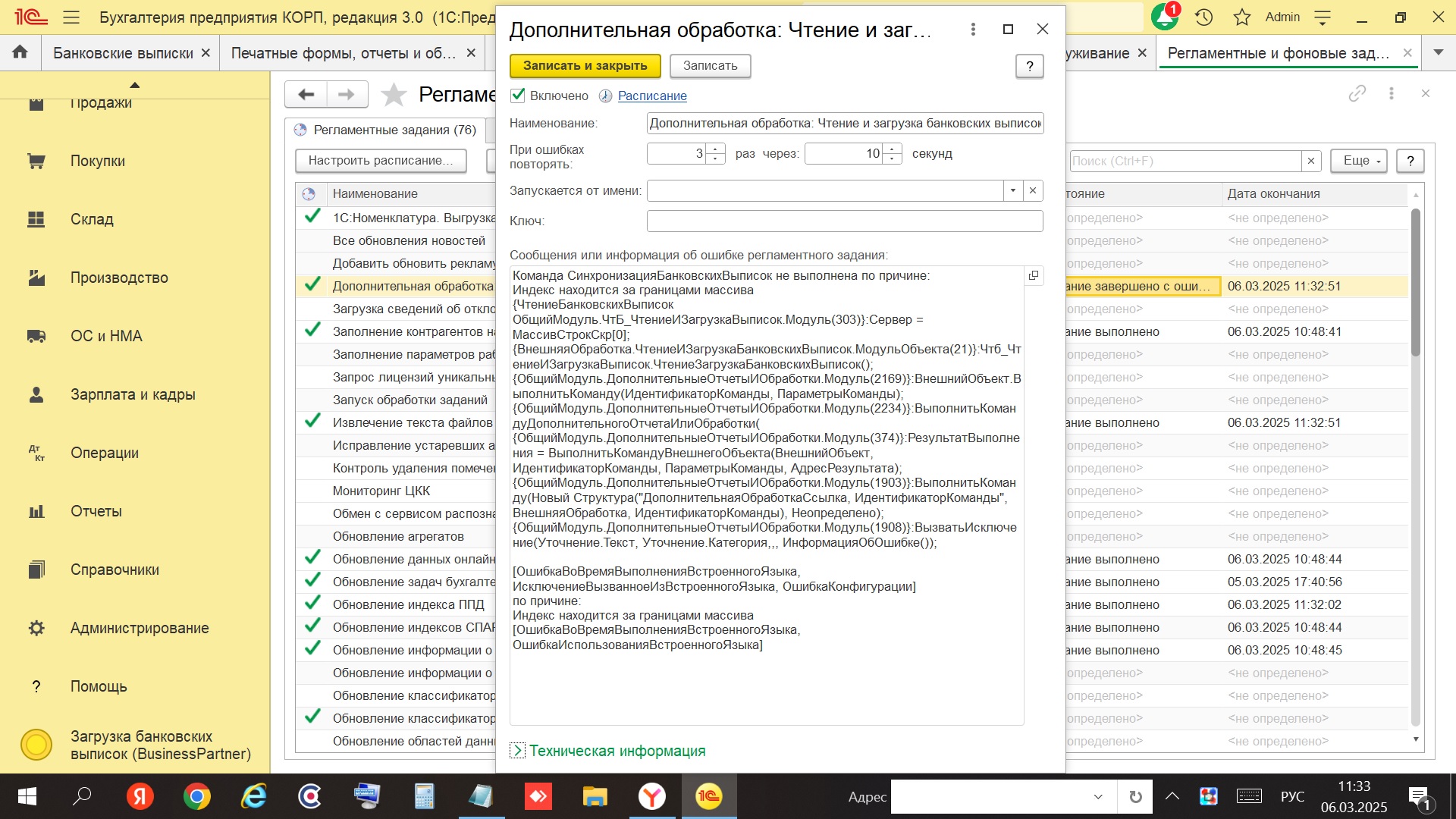Open Yandex browser from taskbar
The height and width of the screenshot is (819, 1456).
click(x=651, y=796)
